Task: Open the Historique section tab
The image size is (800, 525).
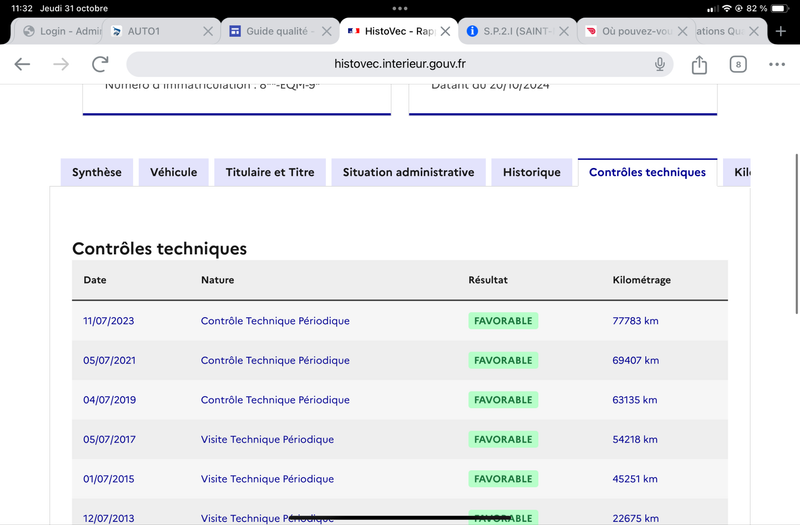Action: click(x=532, y=172)
